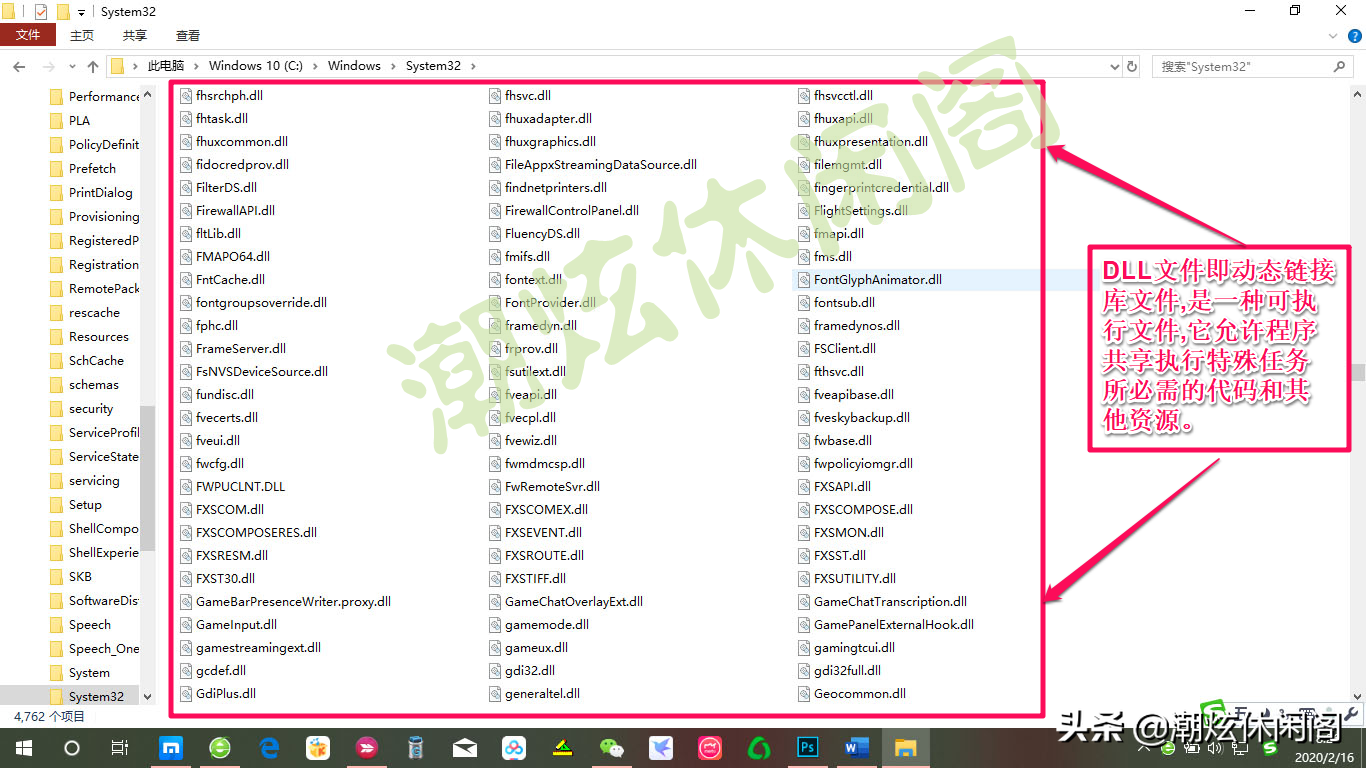Select the Speech folder in tree

[x=89, y=624]
